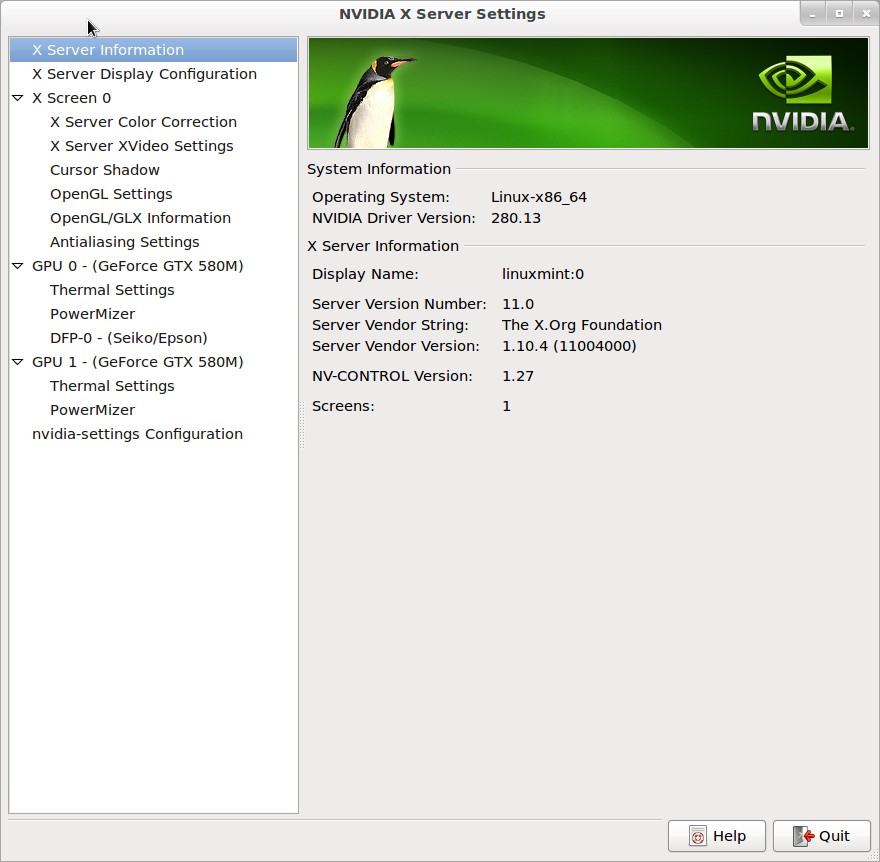Click the pane divider handle beside the sidebar

click(x=302, y=425)
